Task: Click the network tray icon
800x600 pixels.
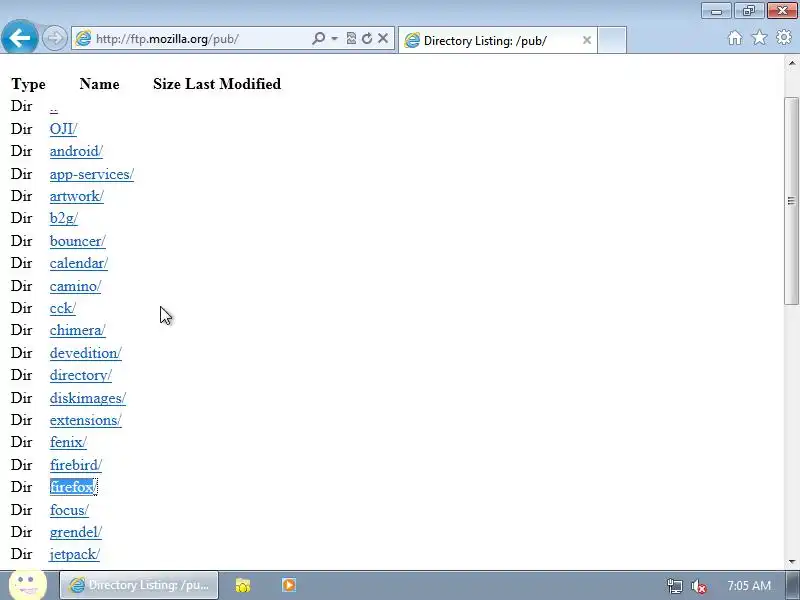Action: pyautogui.click(x=674, y=586)
